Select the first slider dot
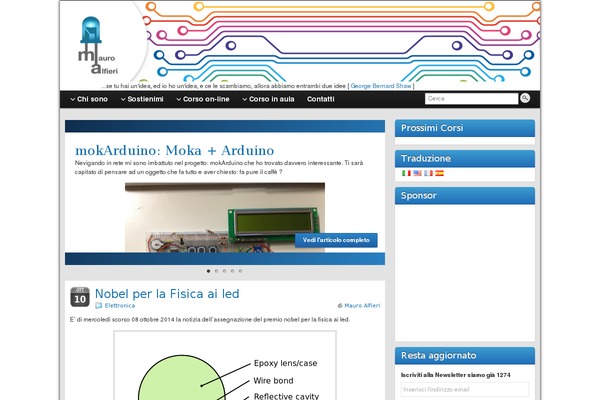 point(209,271)
